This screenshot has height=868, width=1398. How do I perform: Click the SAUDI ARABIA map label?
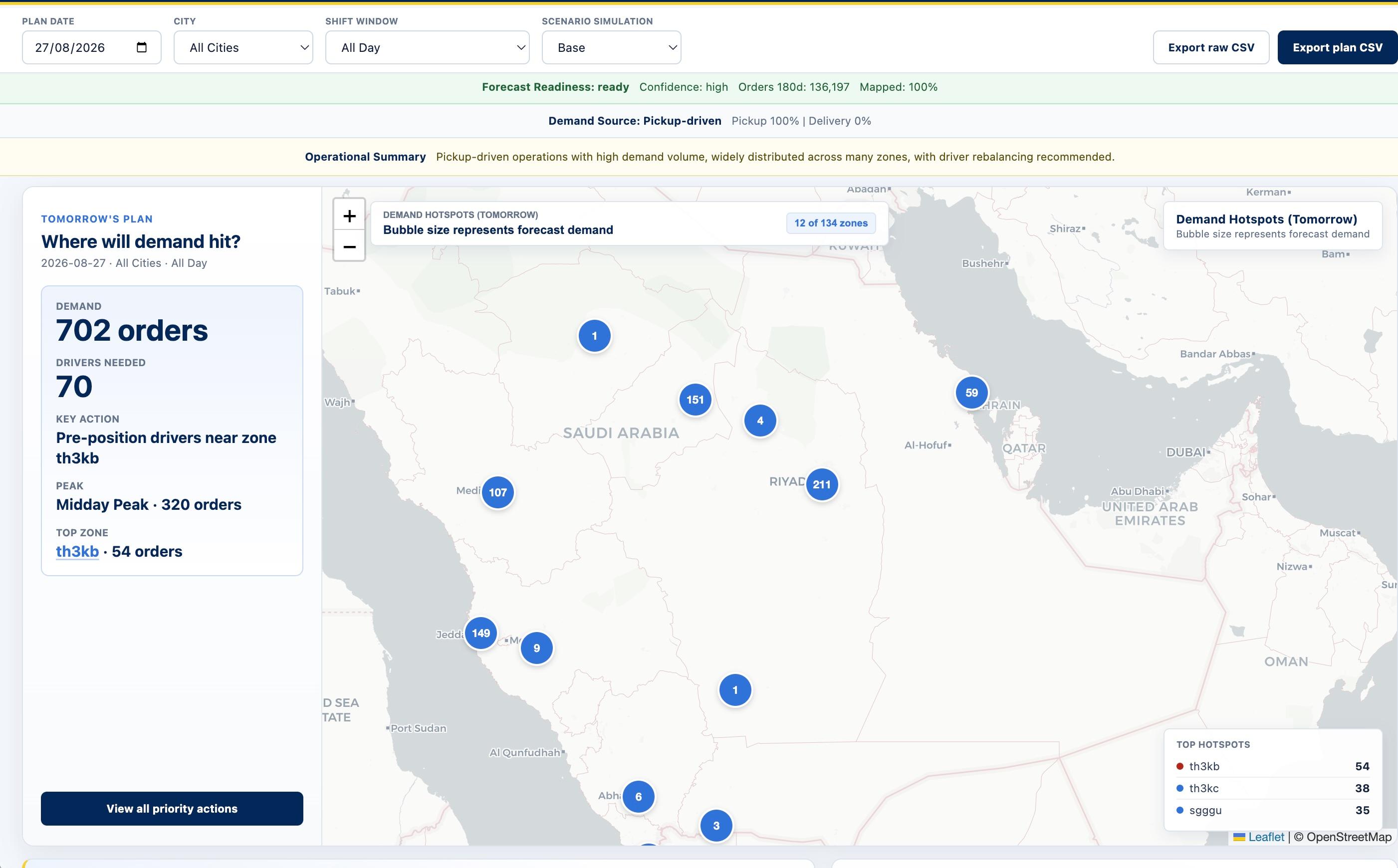(x=621, y=433)
